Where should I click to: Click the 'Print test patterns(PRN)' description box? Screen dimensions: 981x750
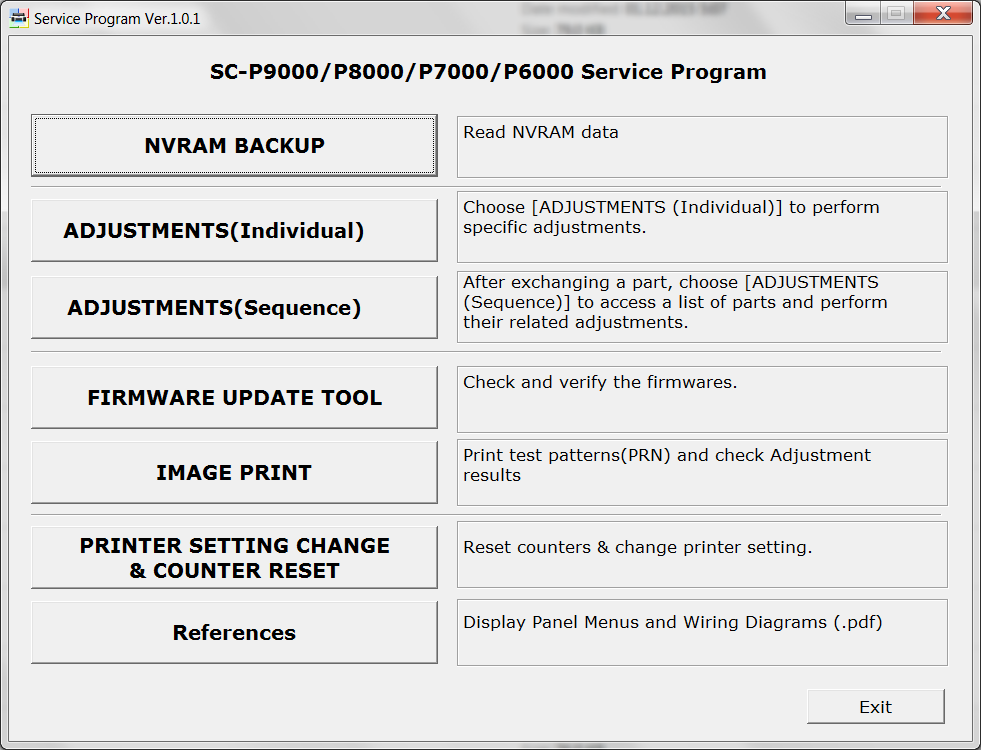point(701,466)
